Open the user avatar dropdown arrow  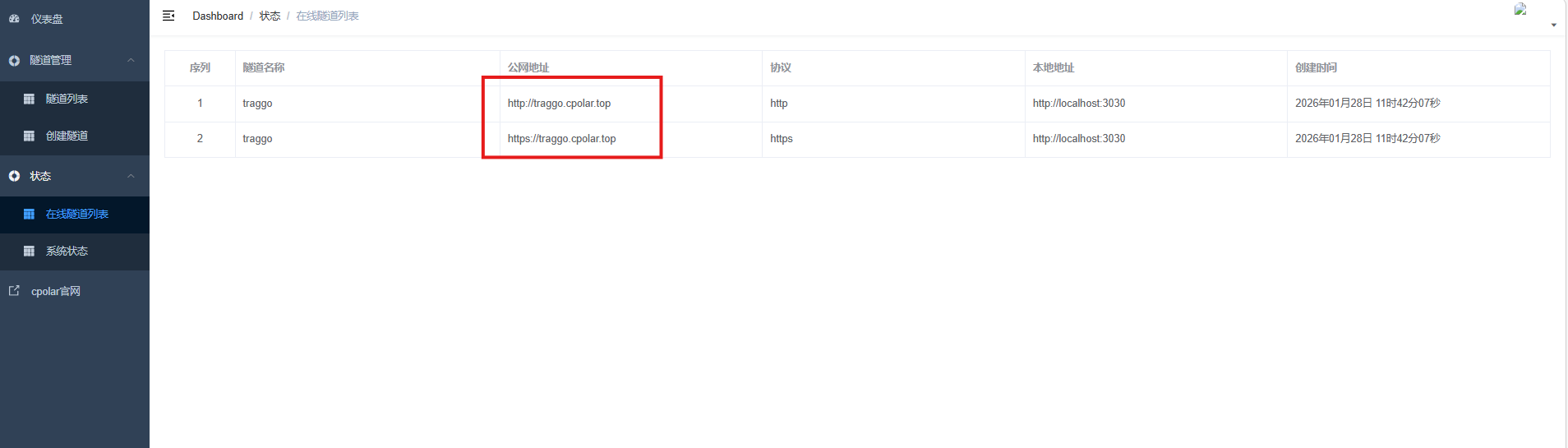click(x=1553, y=25)
